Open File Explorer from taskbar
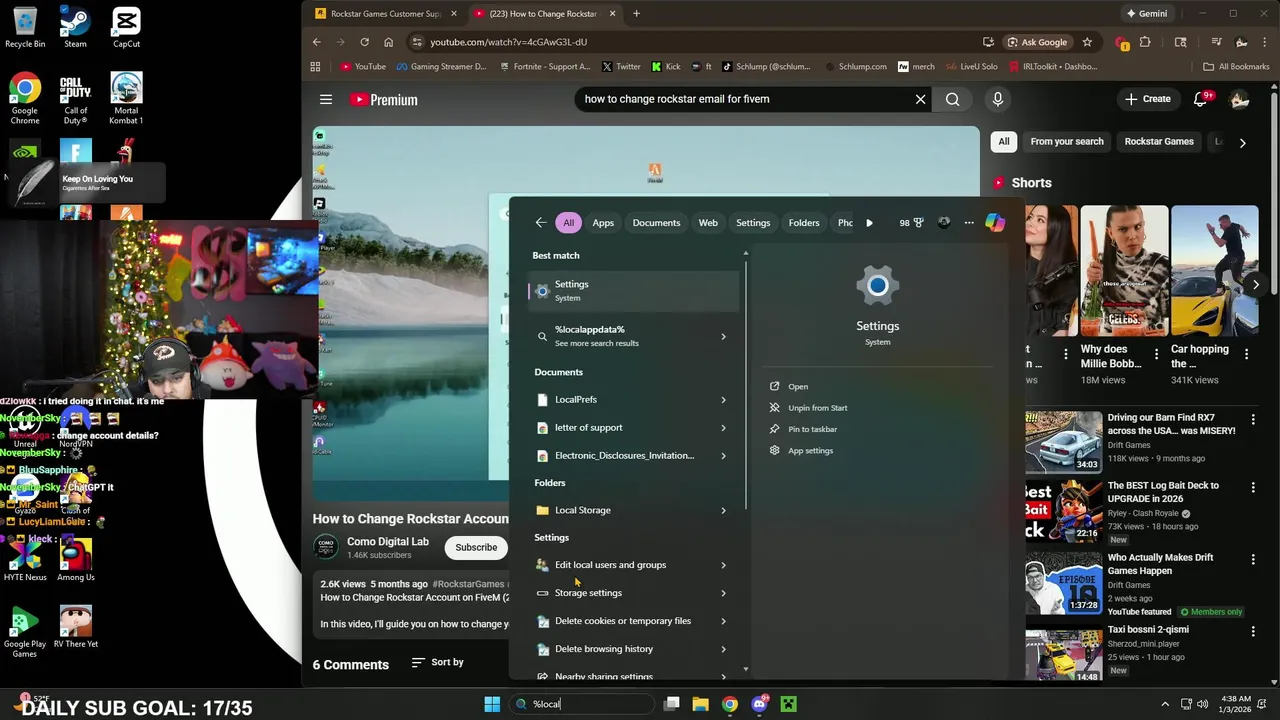Viewport: 1280px width, 720px height. 701,704
